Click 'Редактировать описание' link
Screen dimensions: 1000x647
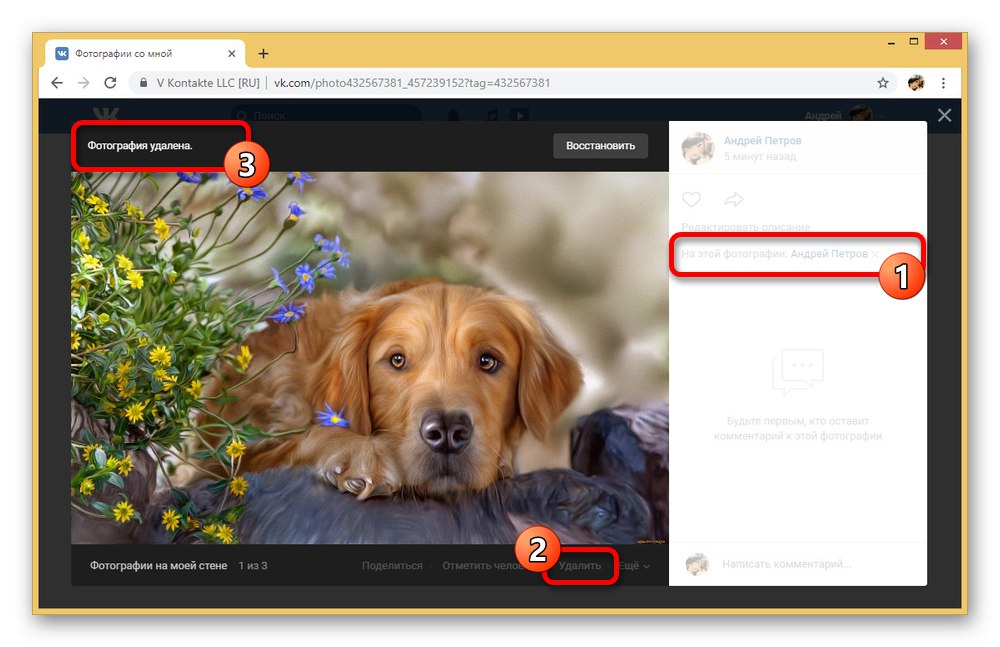point(746,227)
